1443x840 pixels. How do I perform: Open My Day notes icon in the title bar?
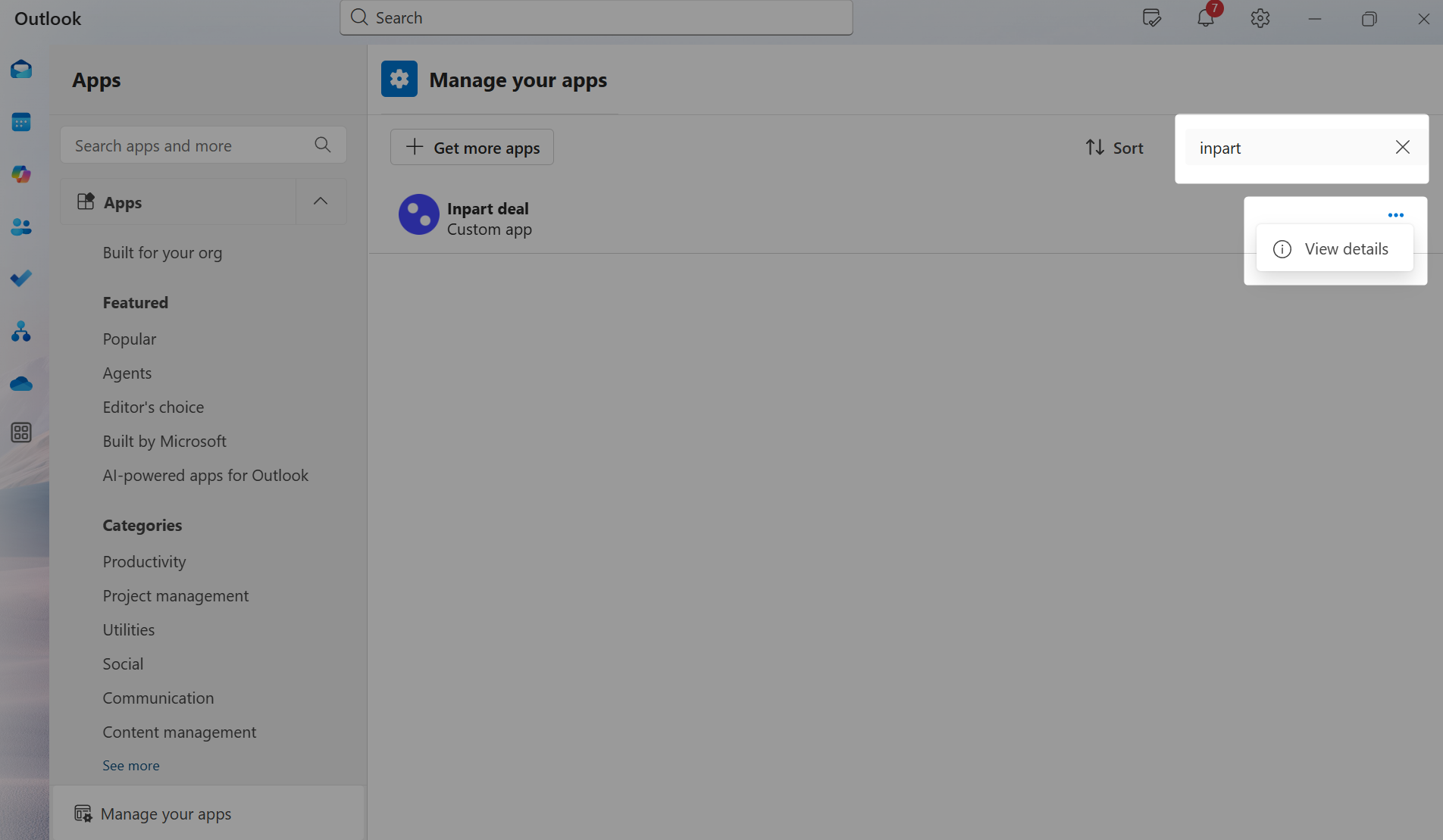click(x=1151, y=18)
